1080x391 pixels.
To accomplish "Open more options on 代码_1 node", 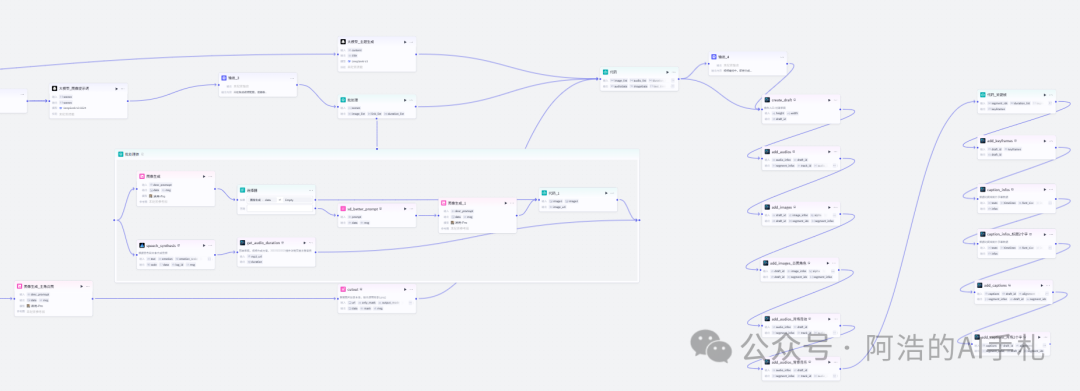I will pyautogui.click(x=613, y=193).
